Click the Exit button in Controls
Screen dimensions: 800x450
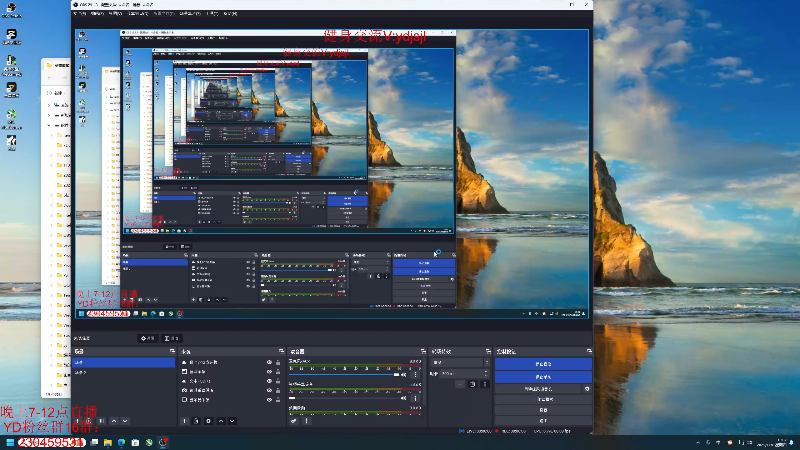click(543, 420)
